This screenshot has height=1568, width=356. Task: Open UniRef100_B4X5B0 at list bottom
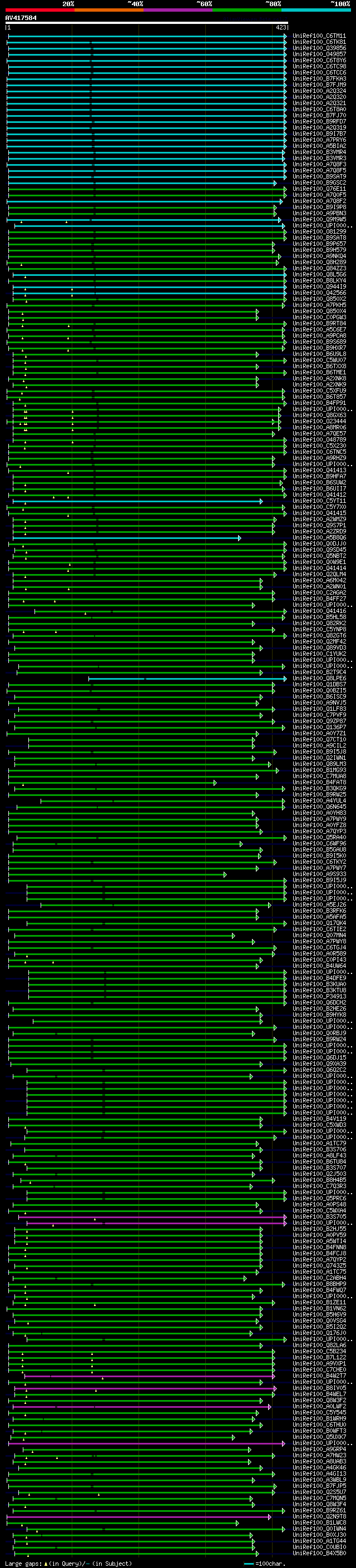point(319,1554)
